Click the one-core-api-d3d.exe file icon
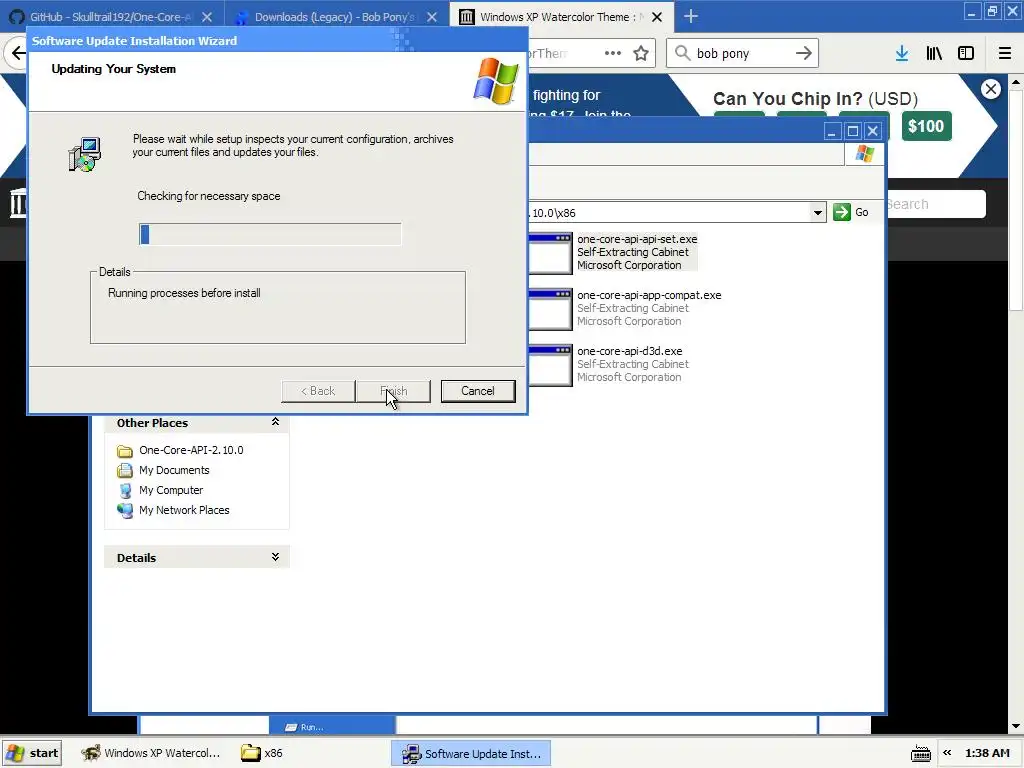The image size is (1024, 768). click(551, 365)
